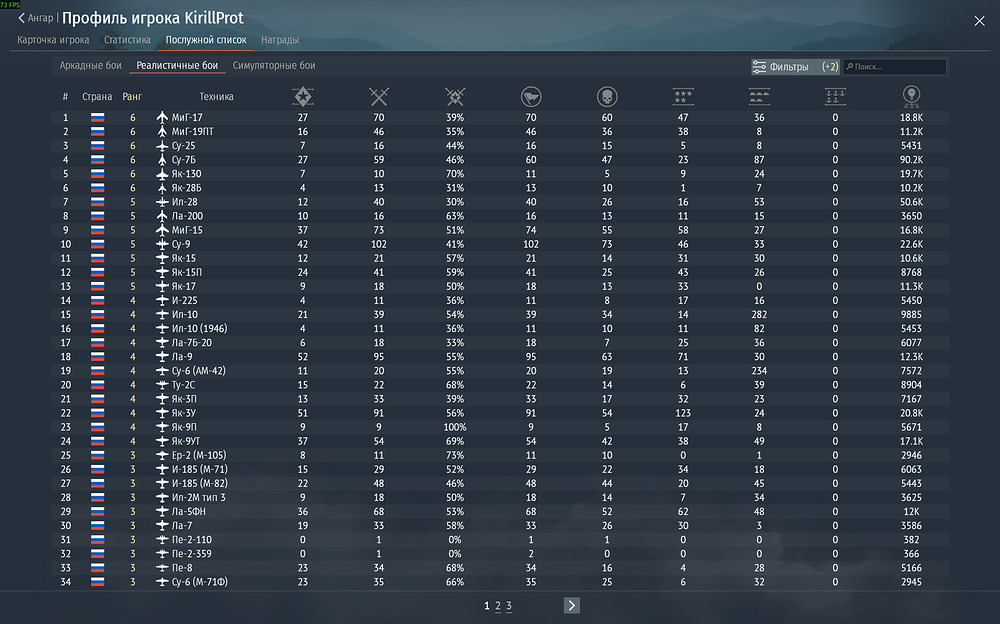Screen dimensions: 1000x624
Task: Select the Аркадные бои mode tab
Action: (91, 65)
